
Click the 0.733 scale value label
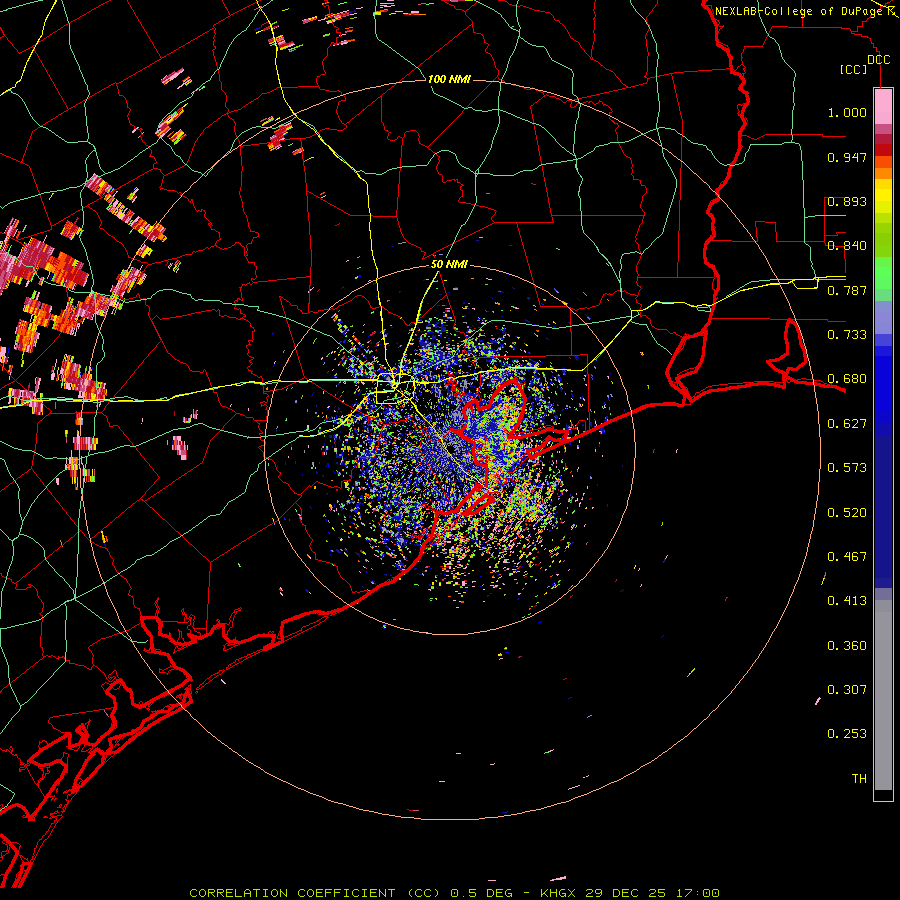click(847, 335)
